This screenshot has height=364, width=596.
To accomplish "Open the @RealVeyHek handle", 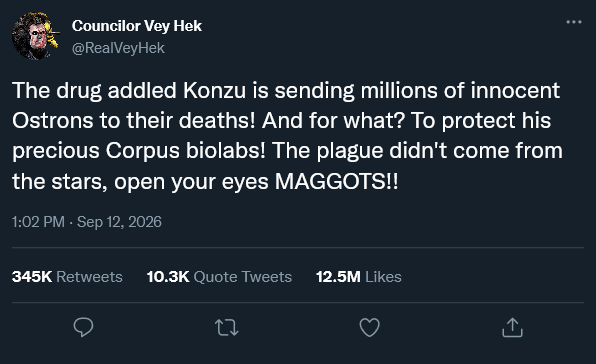I will tap(118, 48).
